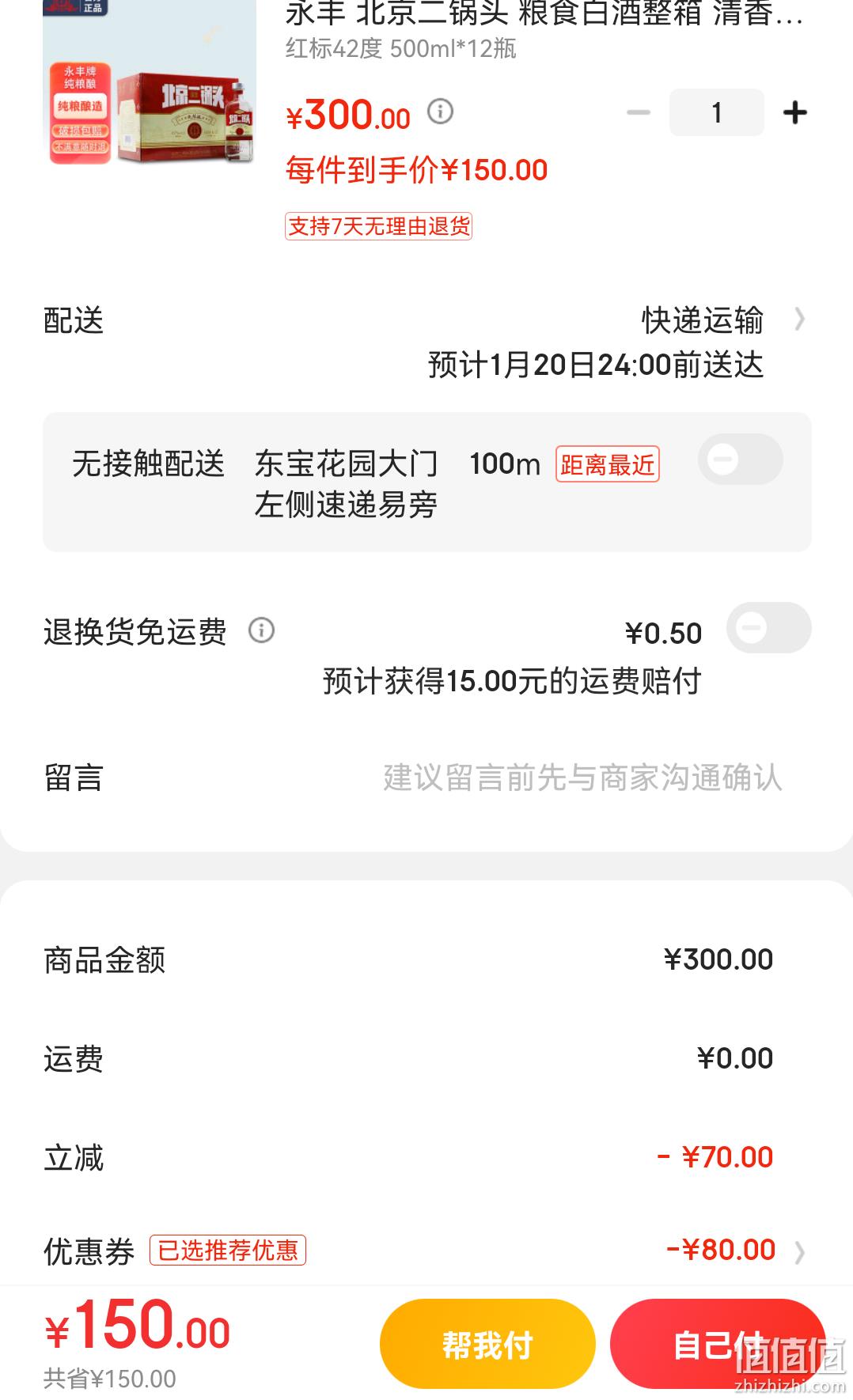
Task: Tap the quantity field showing 1
Action: coord(716,112)
